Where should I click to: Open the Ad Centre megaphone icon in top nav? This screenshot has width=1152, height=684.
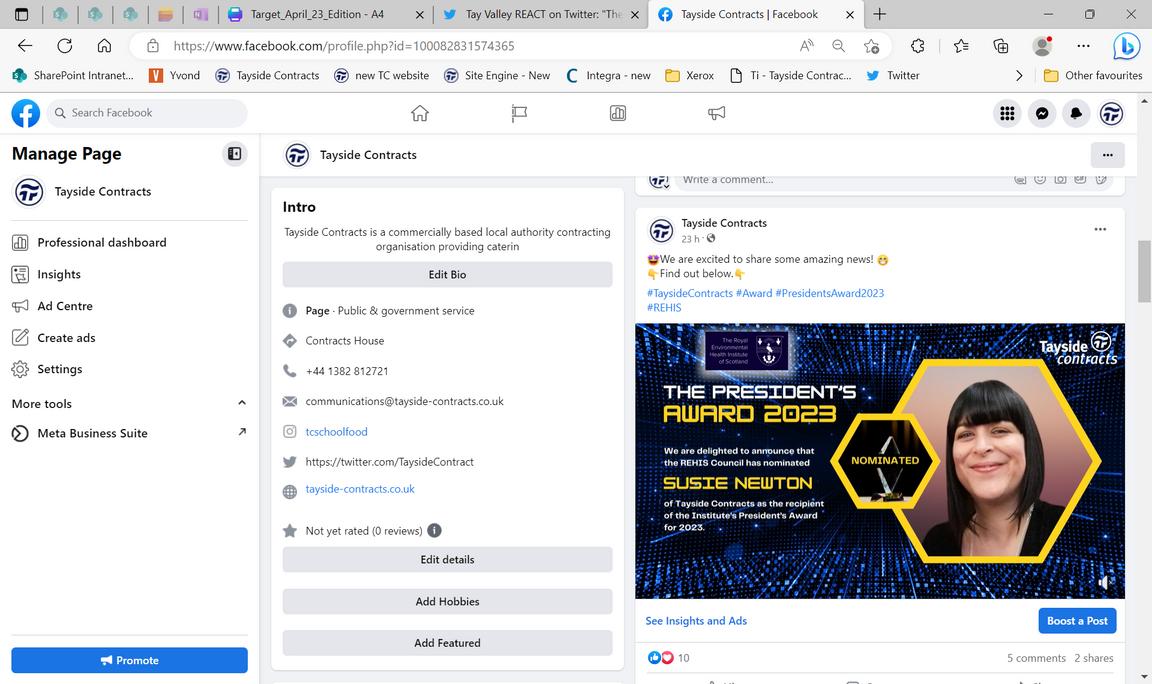point(716,113)
